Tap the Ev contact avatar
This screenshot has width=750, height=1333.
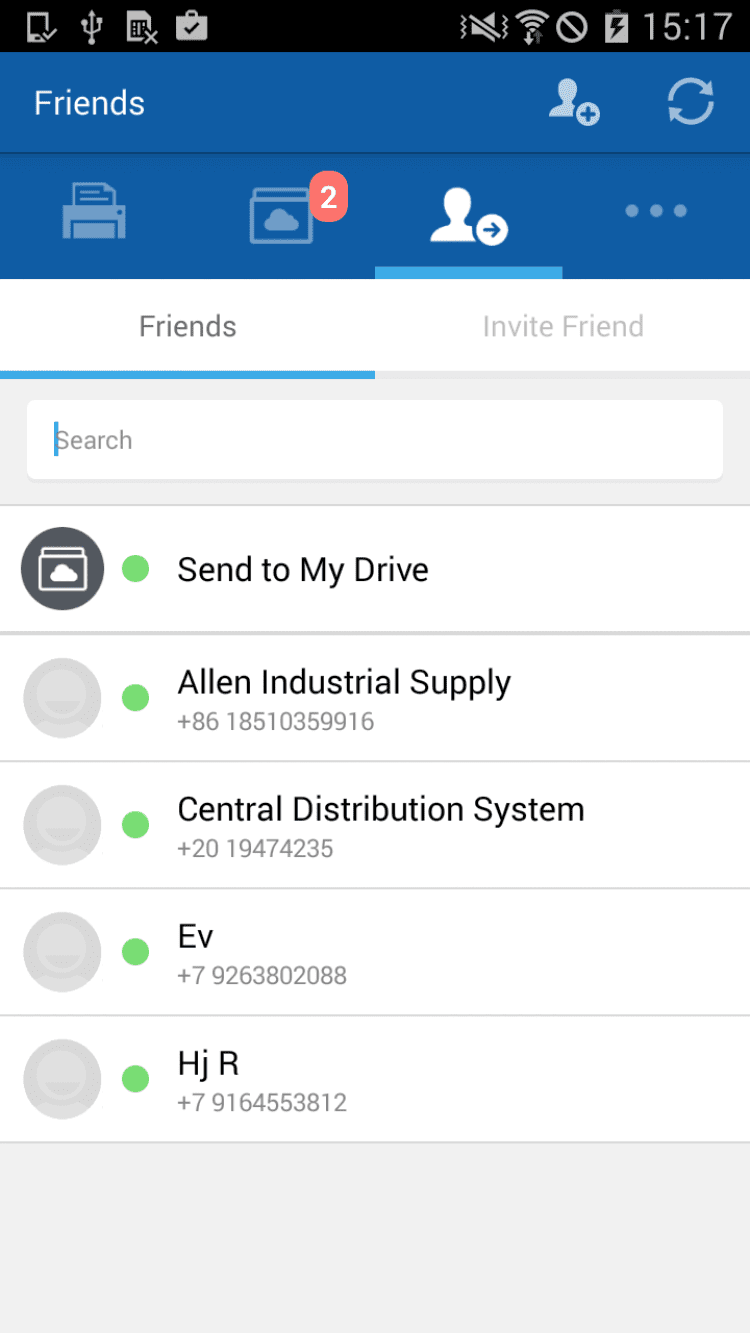coord(62,952)
